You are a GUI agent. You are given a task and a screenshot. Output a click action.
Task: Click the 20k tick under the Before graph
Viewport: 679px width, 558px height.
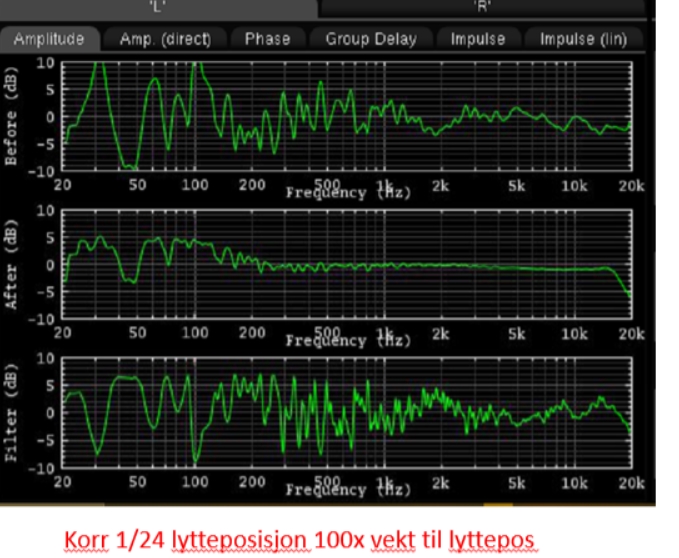[631, 186]
